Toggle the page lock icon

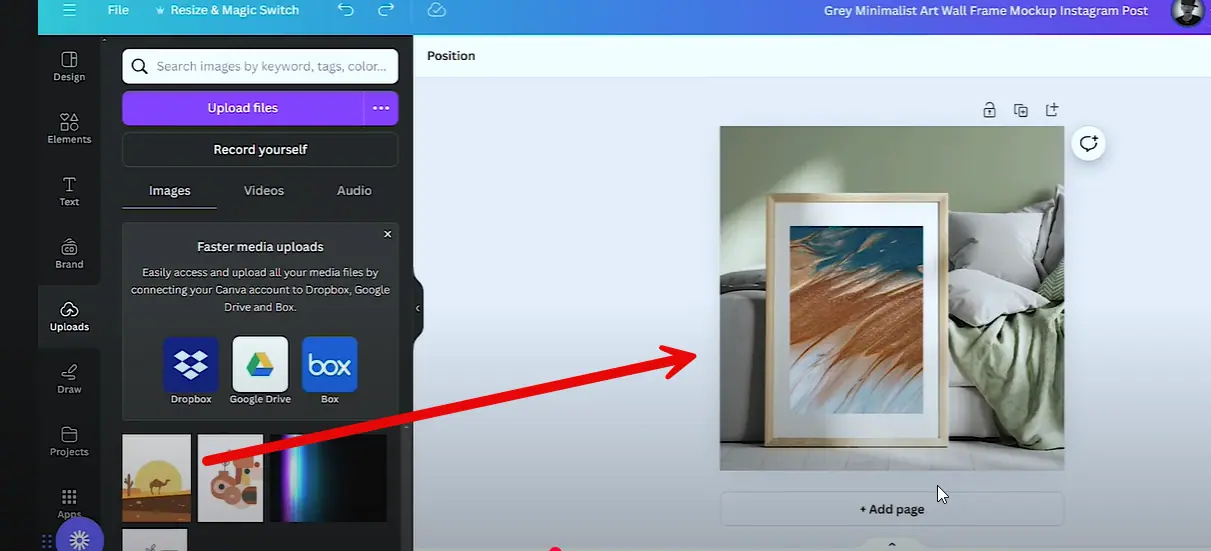point(989,110)
